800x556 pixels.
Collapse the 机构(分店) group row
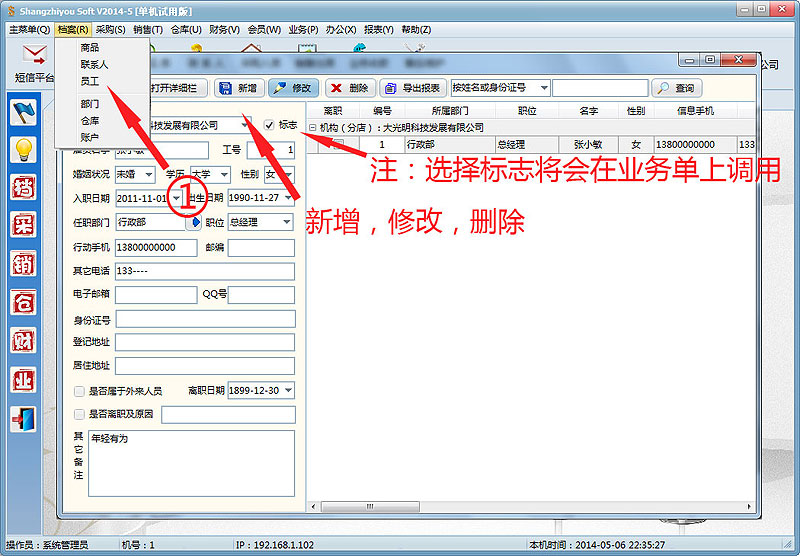pos(313,128)
